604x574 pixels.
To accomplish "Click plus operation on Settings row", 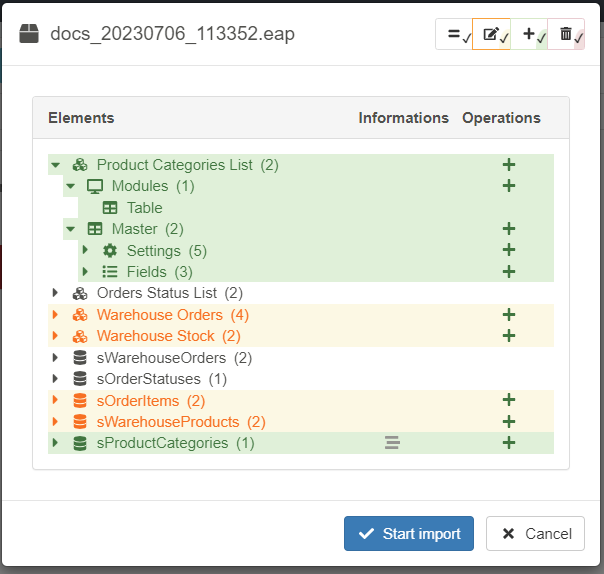I will (508, 250).
